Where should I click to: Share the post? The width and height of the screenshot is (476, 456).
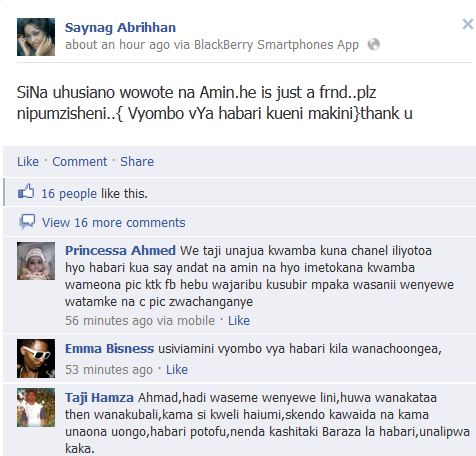click(137, 162)
